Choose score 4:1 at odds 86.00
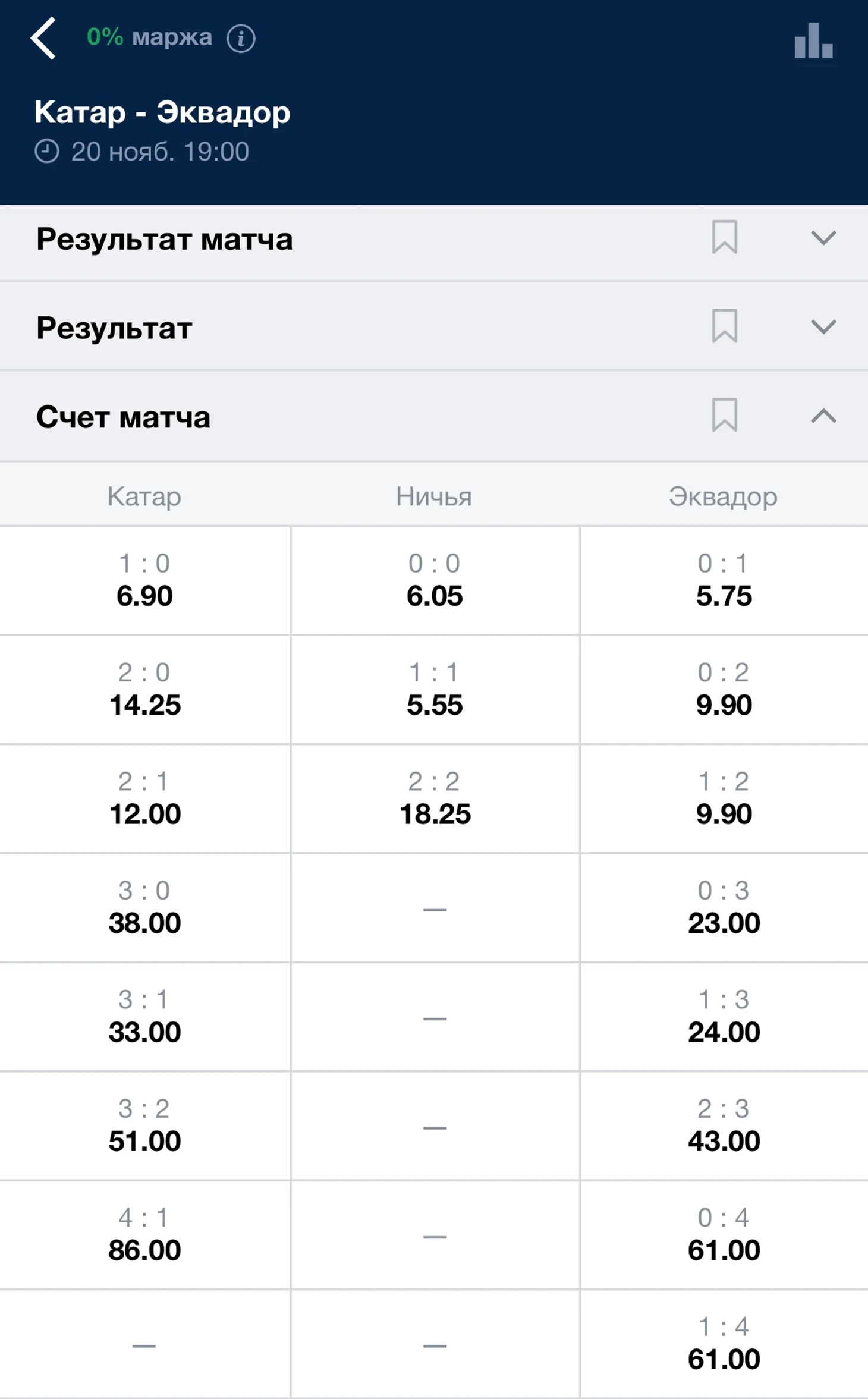Image resolution: width=868 pixels, height=1399 pixels. click(x=144, y=1235)
